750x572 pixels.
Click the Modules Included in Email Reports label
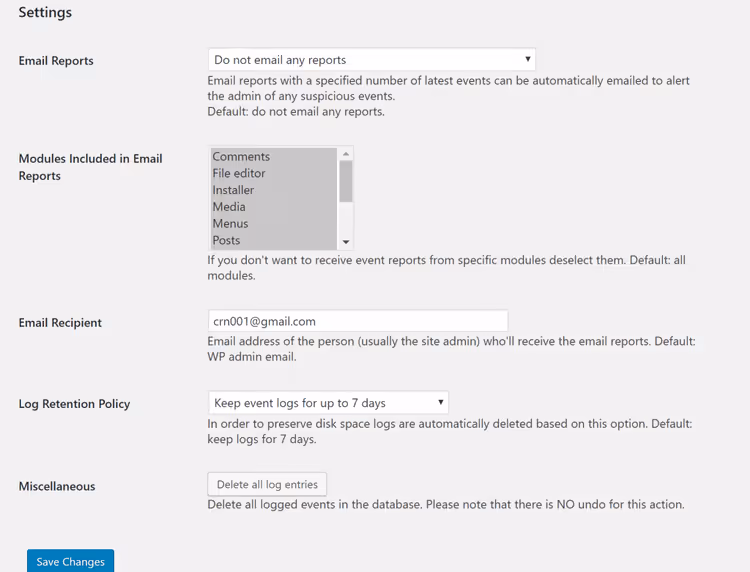click(x=90, y=167)
